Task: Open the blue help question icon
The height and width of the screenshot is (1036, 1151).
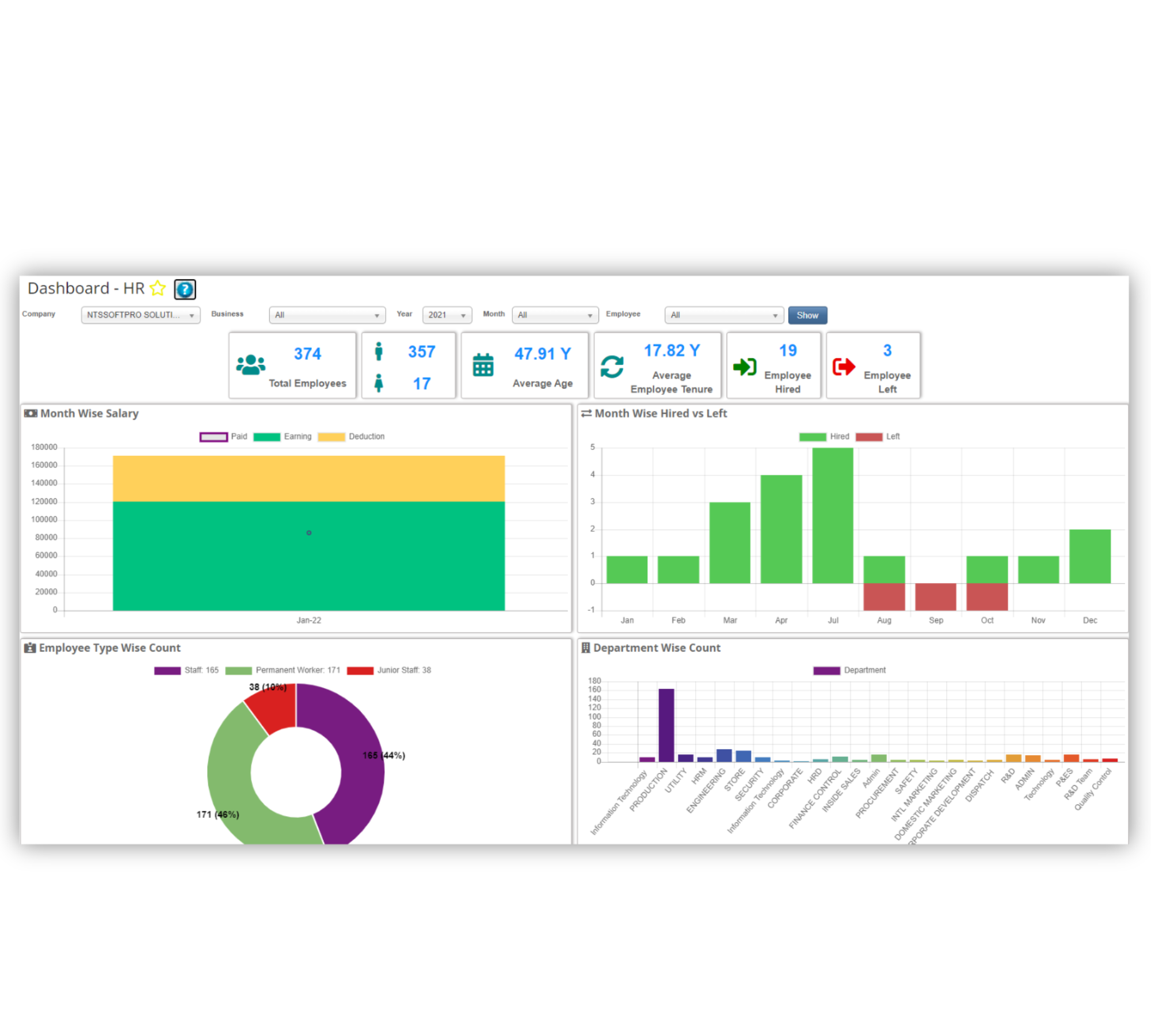Action: point(185,289)
